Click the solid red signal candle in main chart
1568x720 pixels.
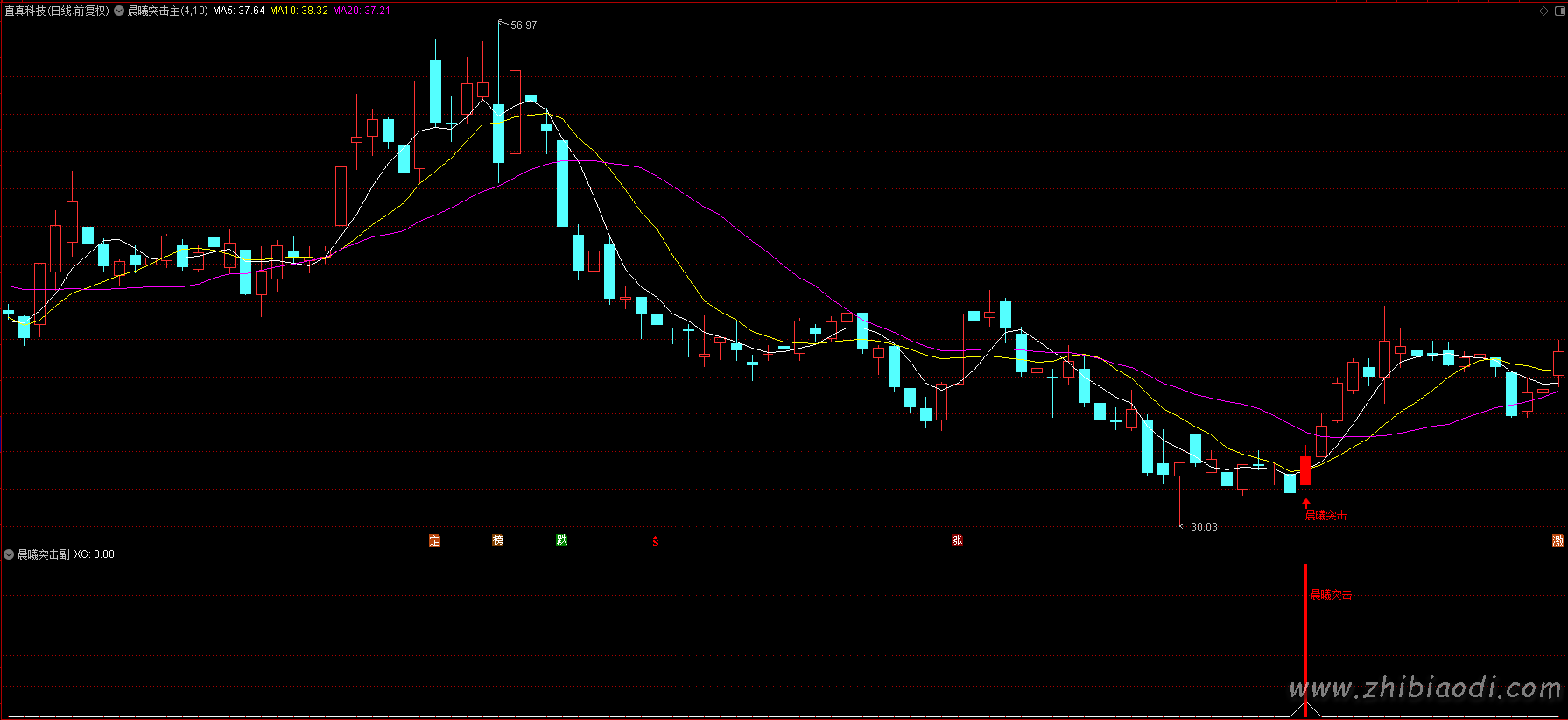1305,470
